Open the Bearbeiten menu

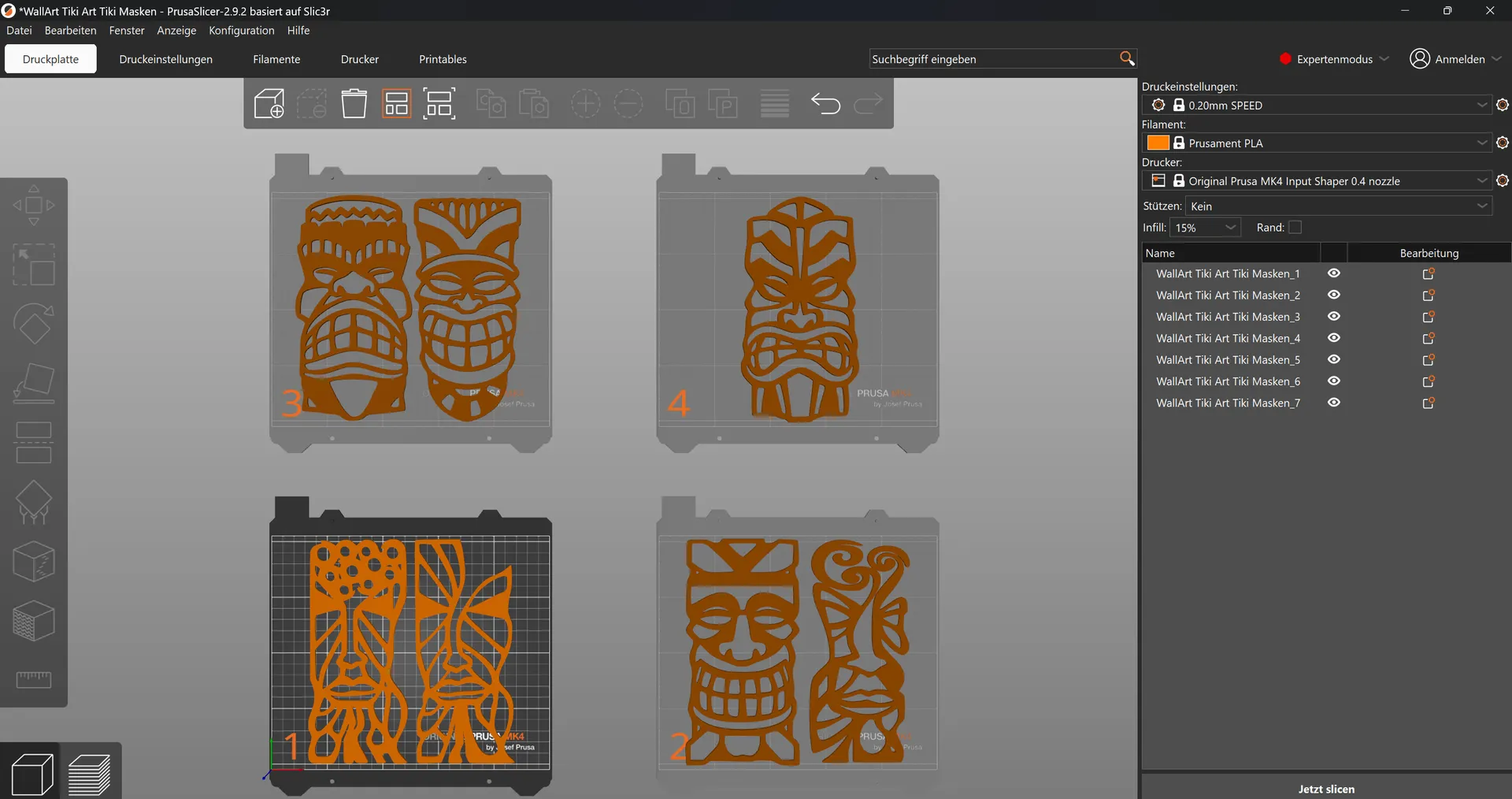click(x=71, y=30)
